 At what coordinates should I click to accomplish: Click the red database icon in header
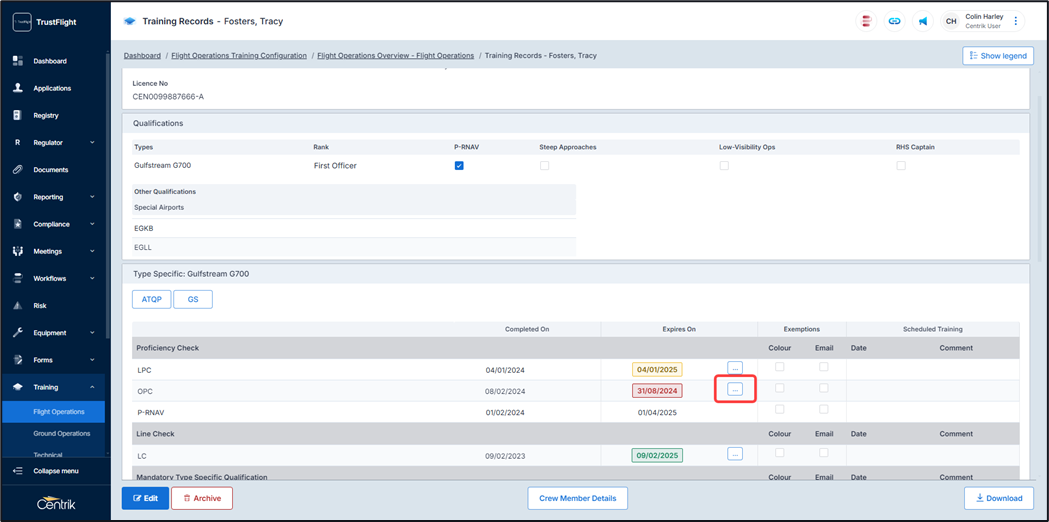tap(866, 21)
